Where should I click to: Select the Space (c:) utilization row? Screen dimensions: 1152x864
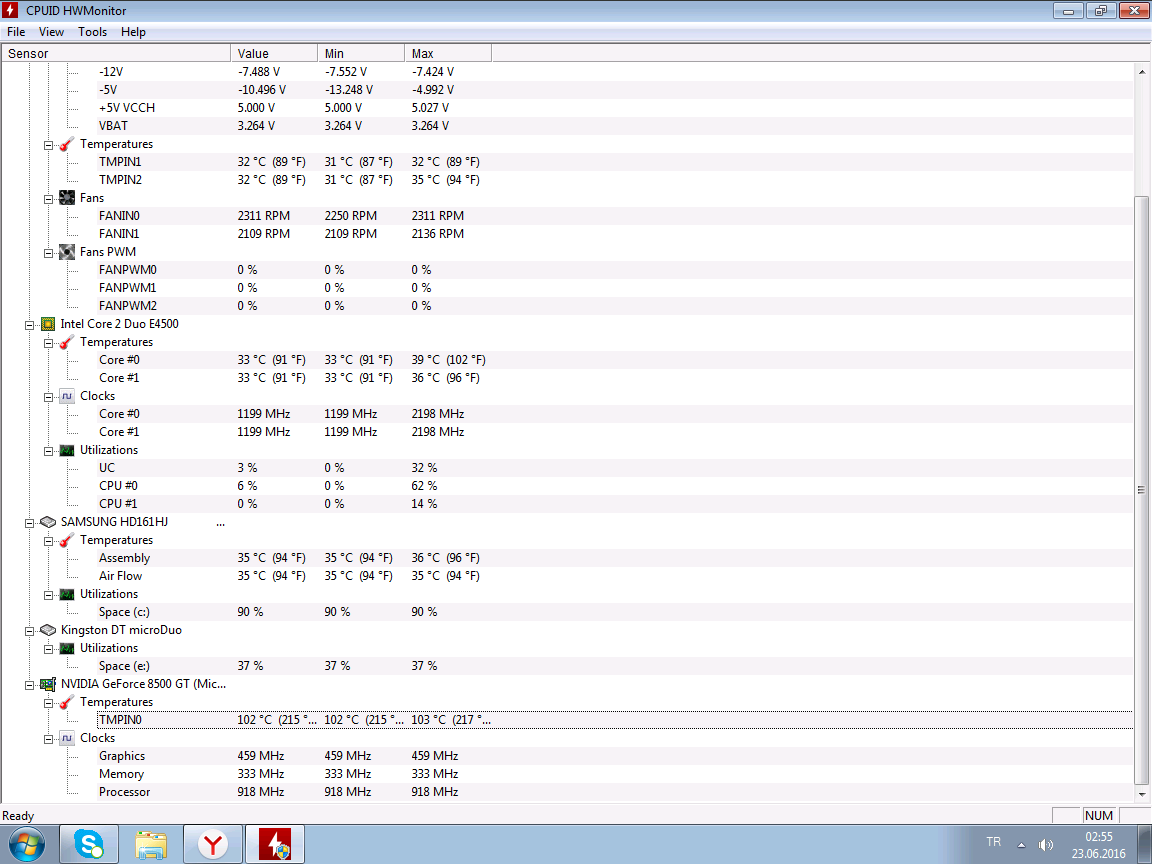click(615, 612)
